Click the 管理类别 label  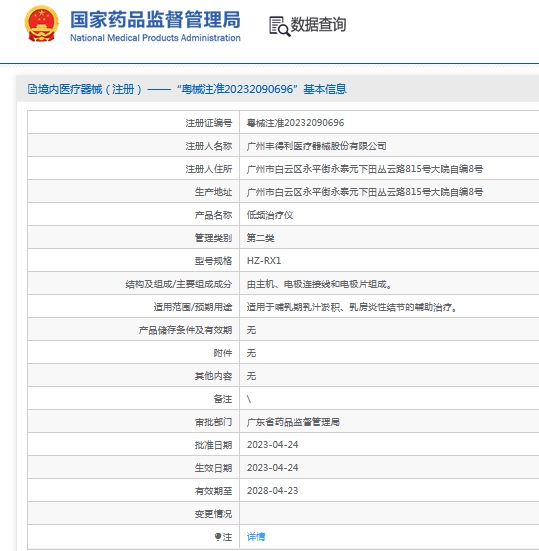coord(213,238)
